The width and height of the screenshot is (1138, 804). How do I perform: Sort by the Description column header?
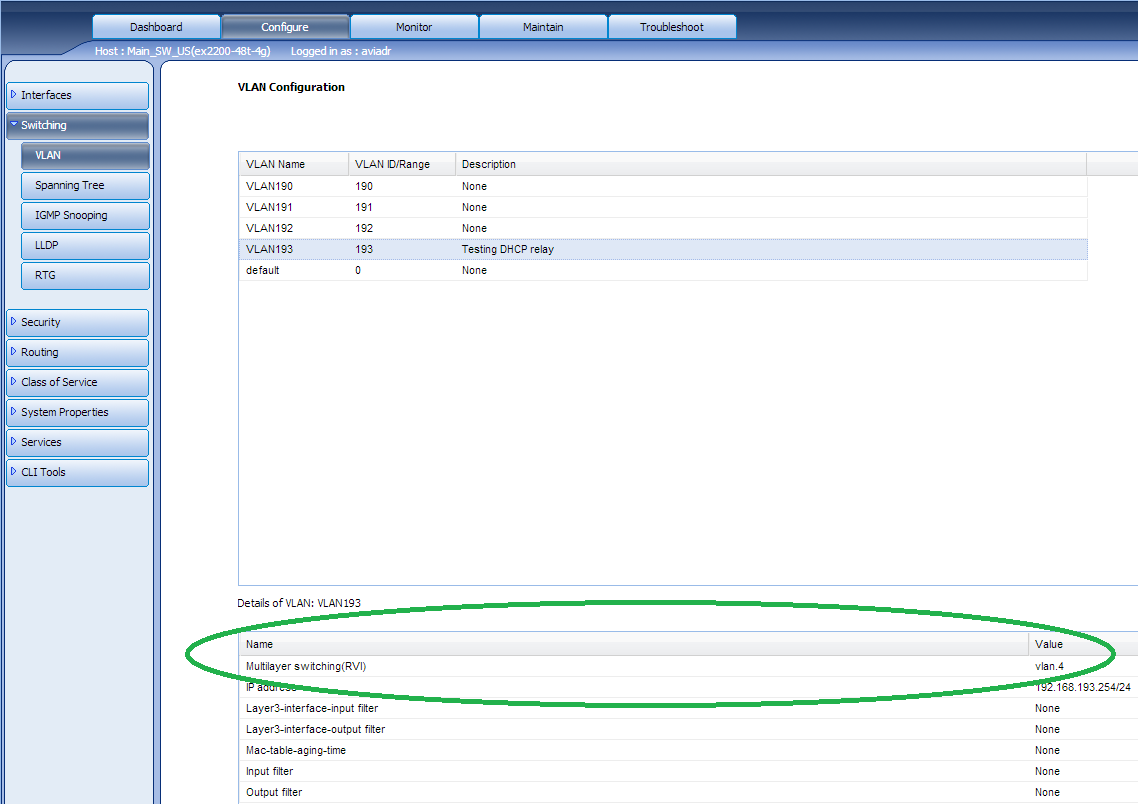[771, 164]
